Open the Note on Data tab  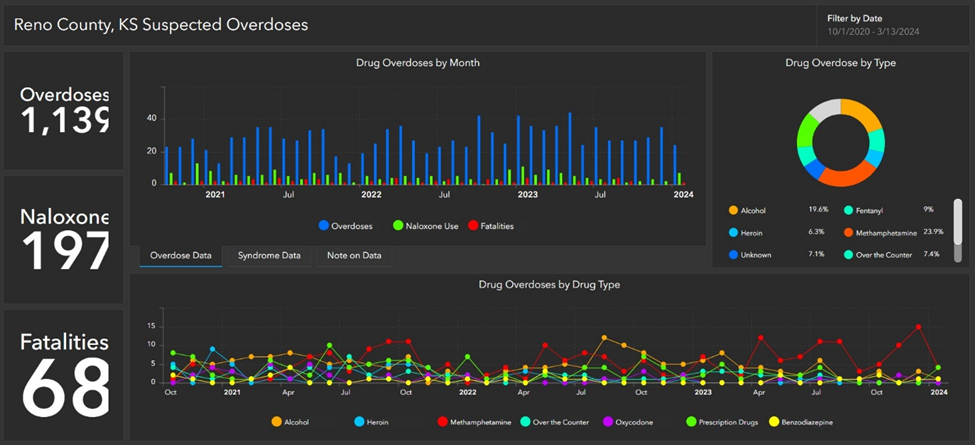click(354, 255)
